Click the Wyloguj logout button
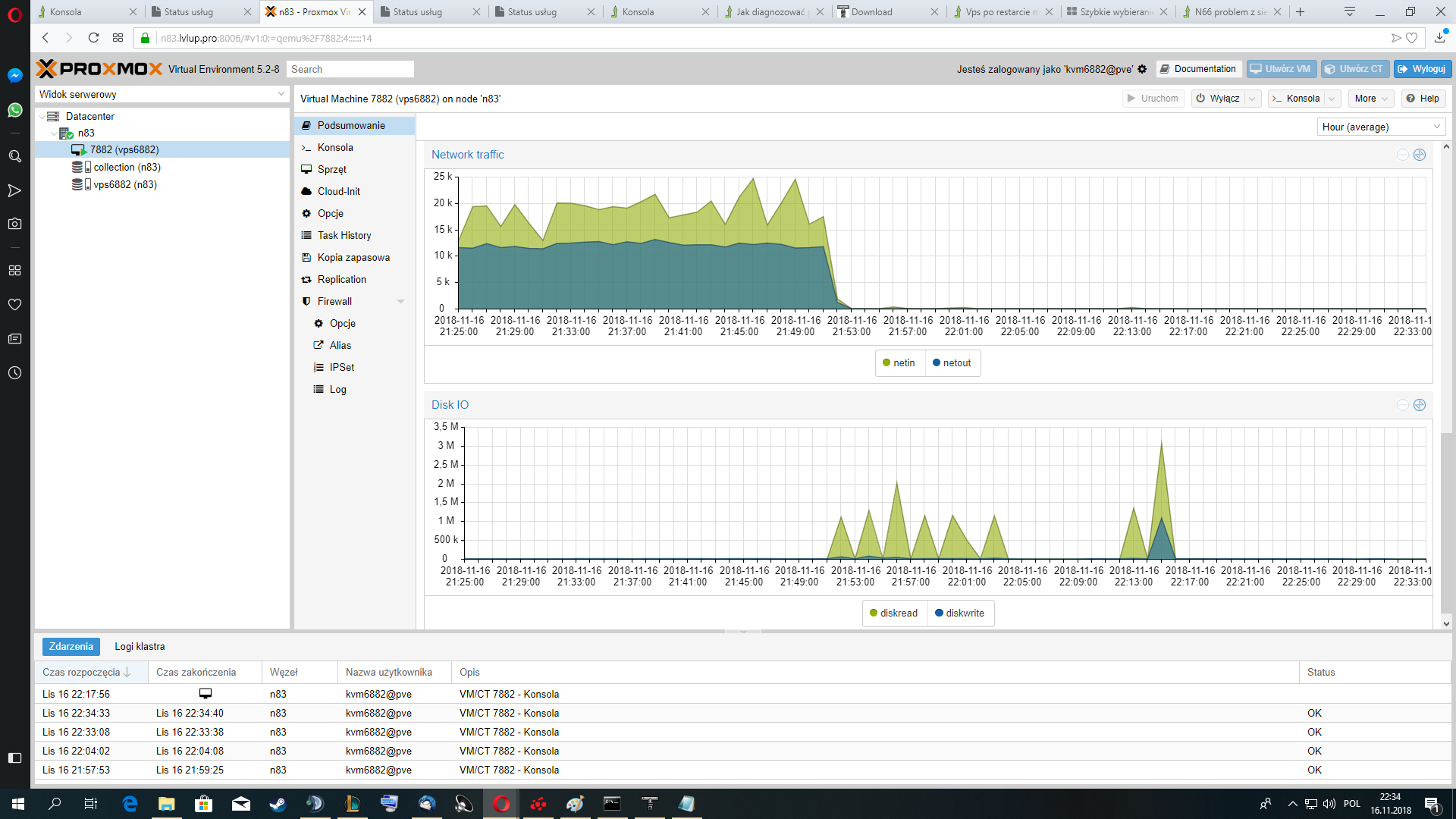1456x819 pixels. tap(1422, 69)
